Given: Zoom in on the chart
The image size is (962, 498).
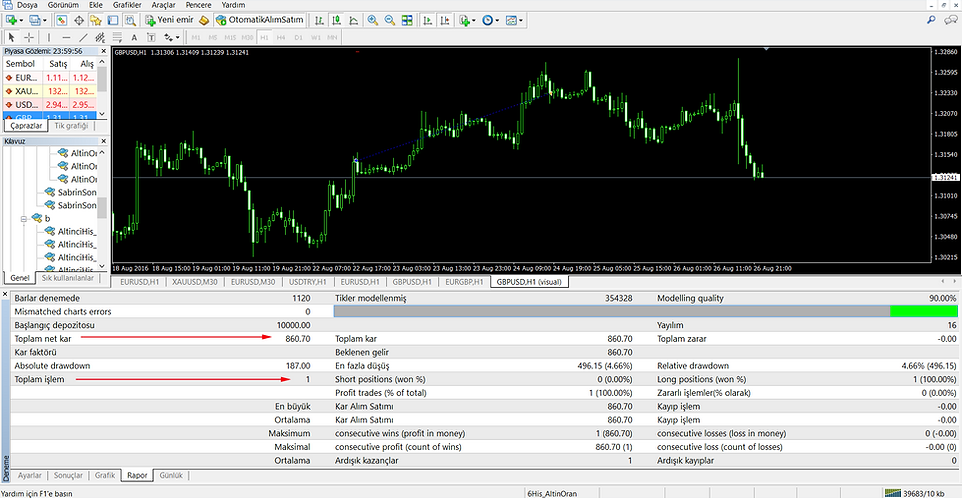Looking at the screenshot, I should coord(372,20).
